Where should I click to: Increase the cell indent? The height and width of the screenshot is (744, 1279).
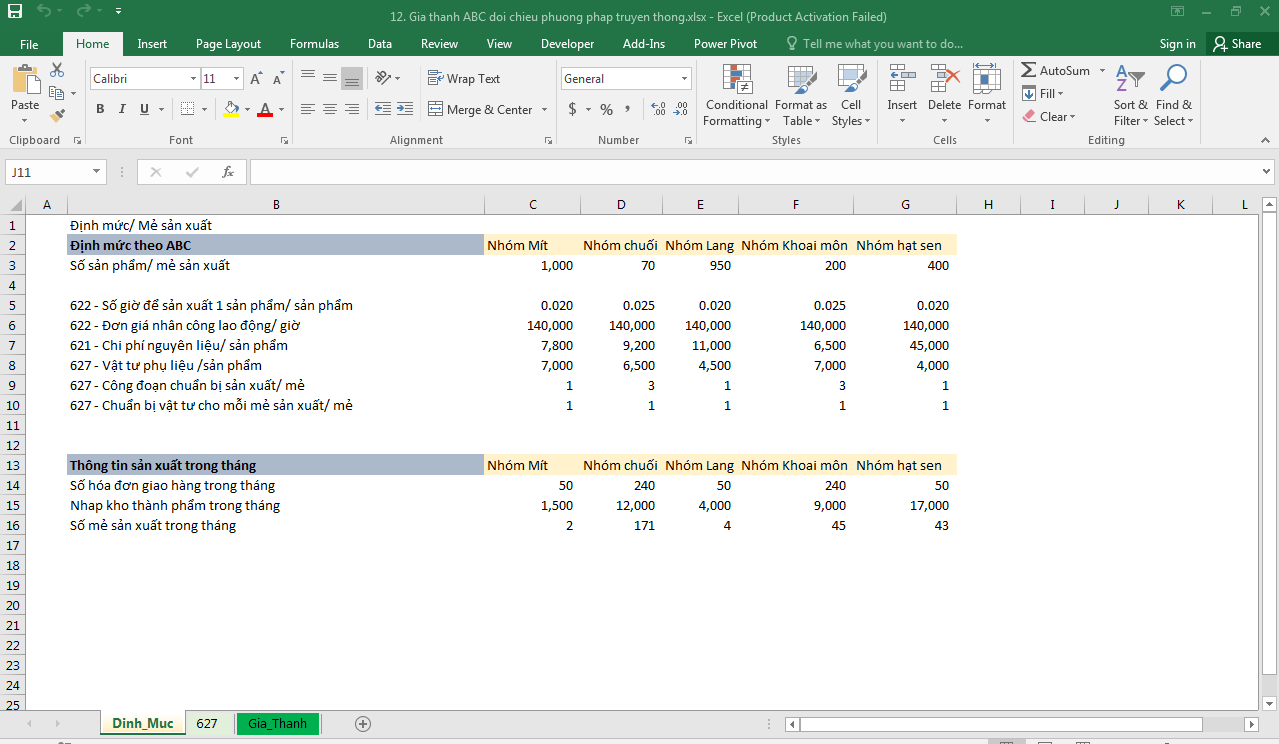405,109
